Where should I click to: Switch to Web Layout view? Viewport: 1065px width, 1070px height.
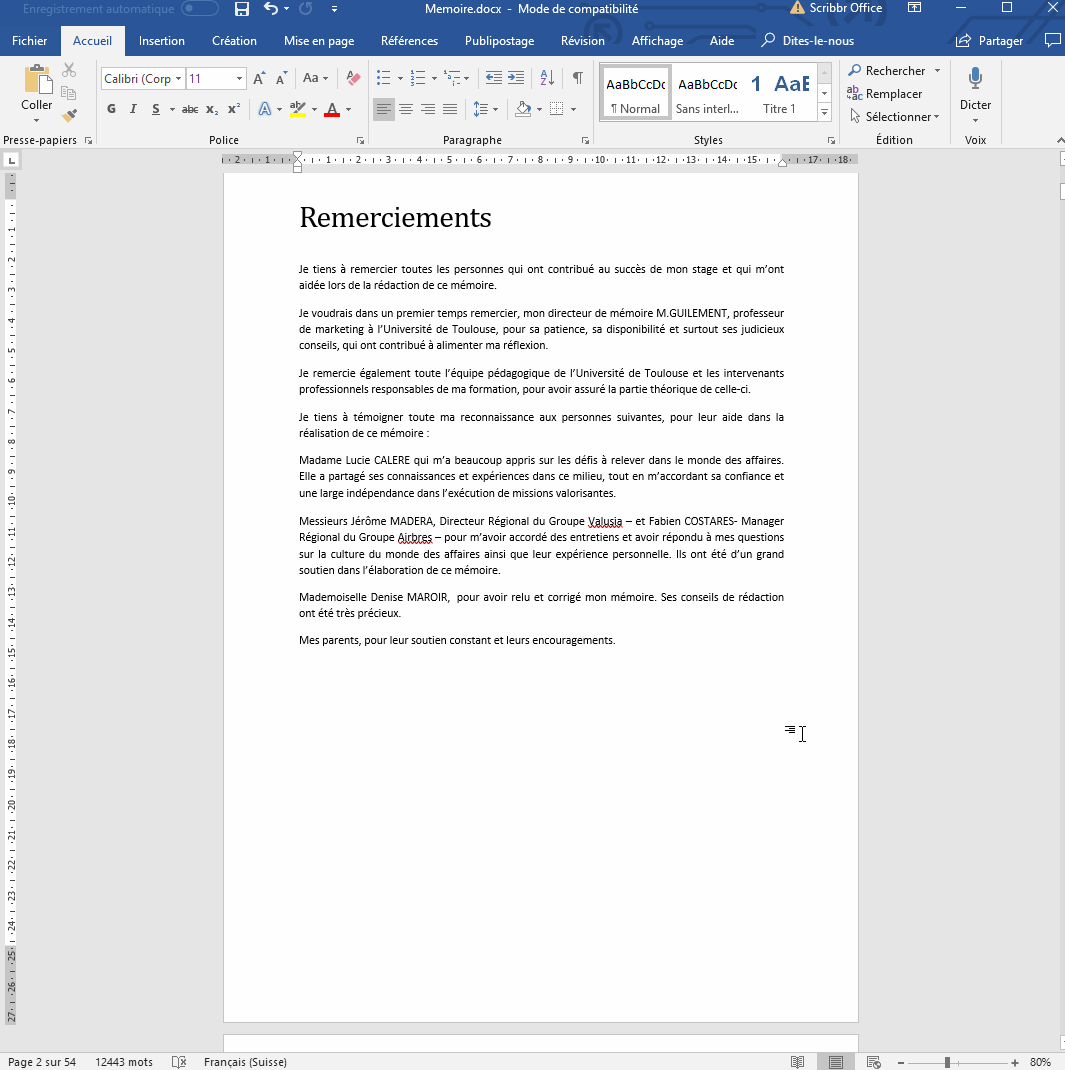pos(873,1062)
